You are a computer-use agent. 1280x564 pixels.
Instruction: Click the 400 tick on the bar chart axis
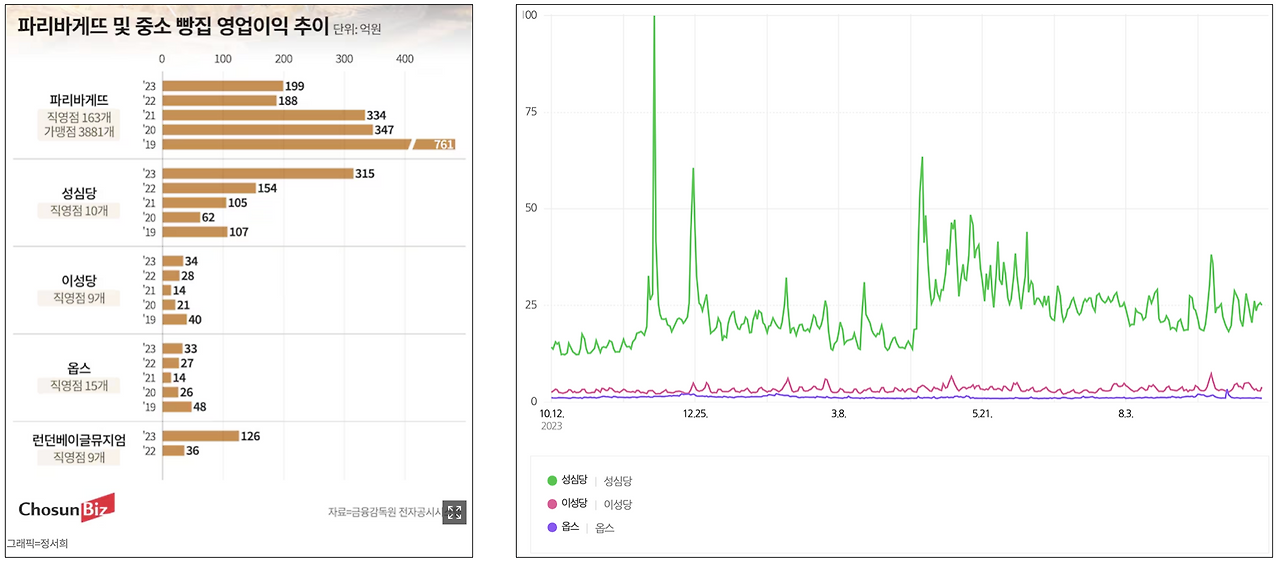pos(405,59)
